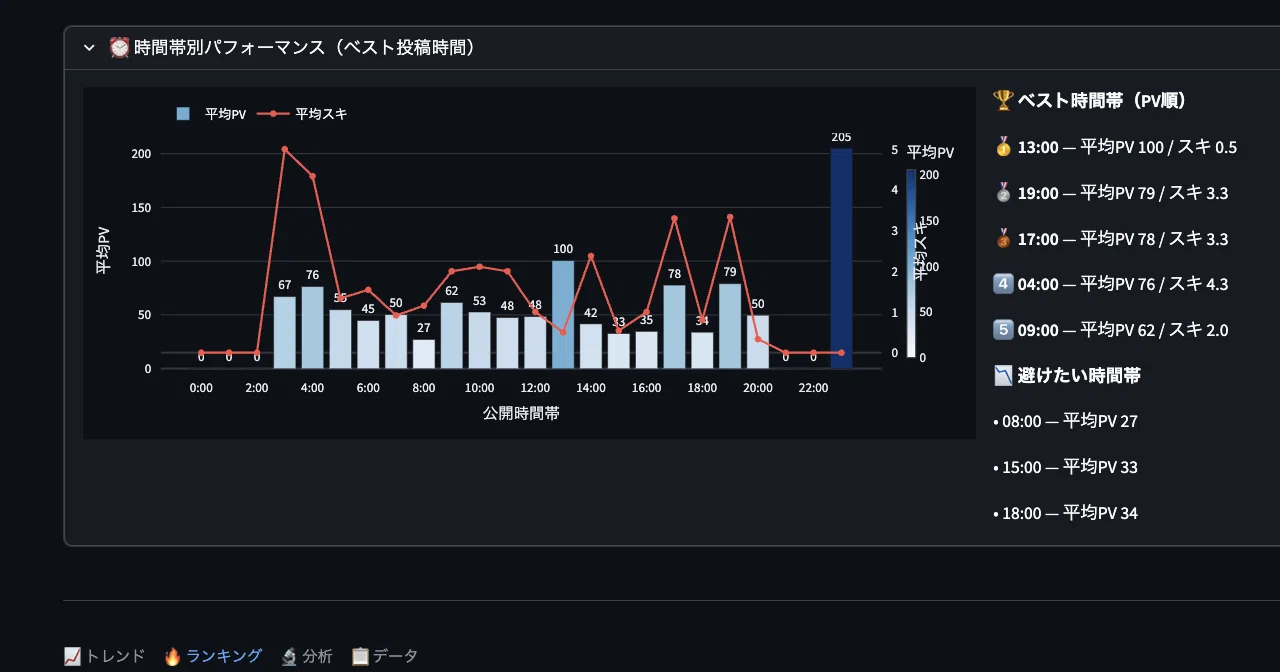Viewport: 1280px width, 672px height.
Task: Toggle the 平均PV legend entry
Action: tap(211, 114)
